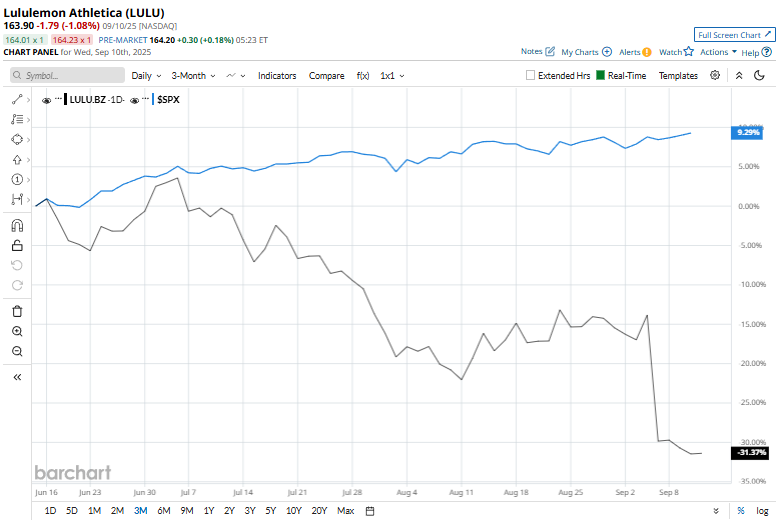
Task: Toggle $SPX series visibility eye
Action: click(x=134, y=100)
